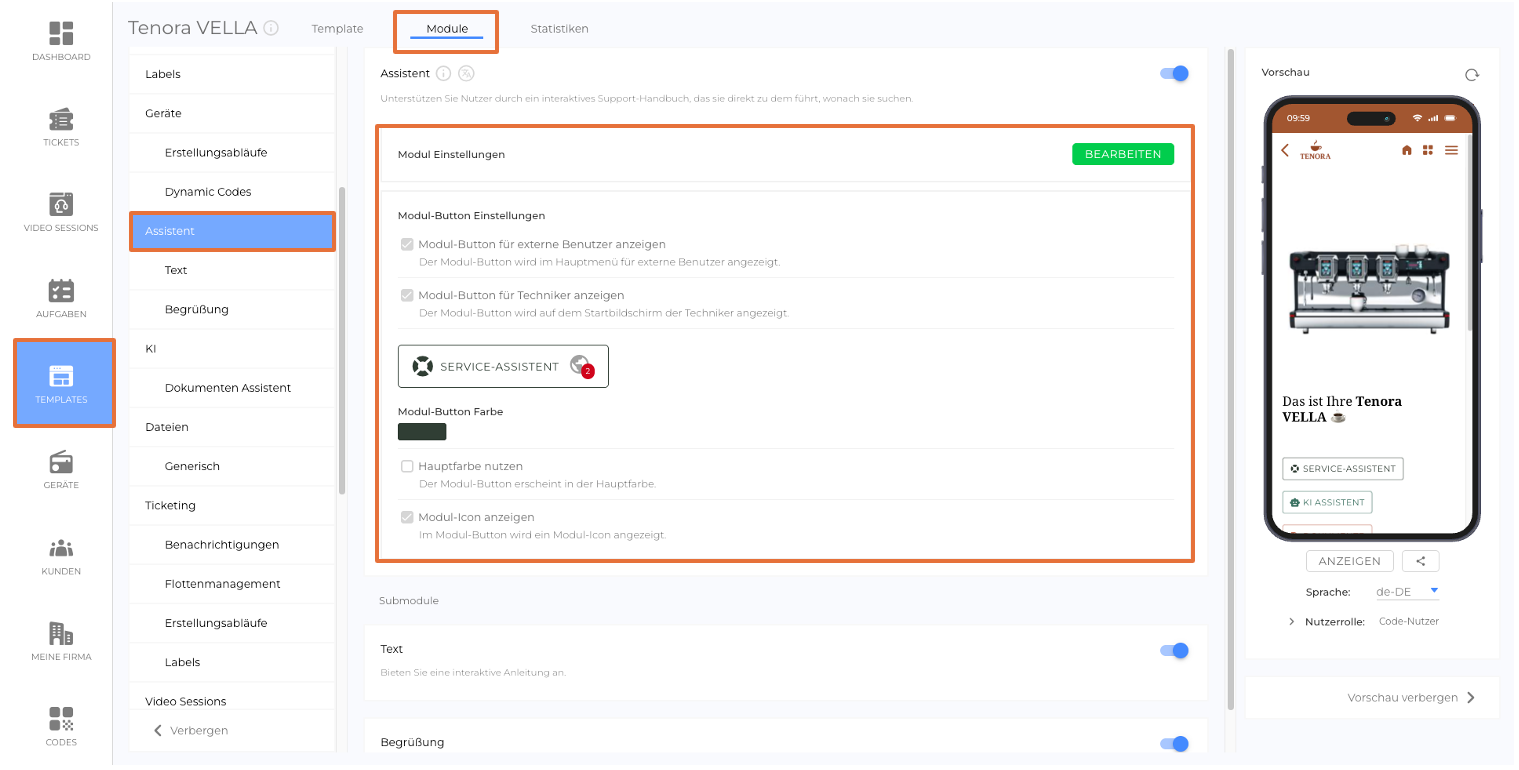Viewport: 1519px width, 770px height.
Task: Toggle the Assistent module switch
Action: tap(1174, 73)
